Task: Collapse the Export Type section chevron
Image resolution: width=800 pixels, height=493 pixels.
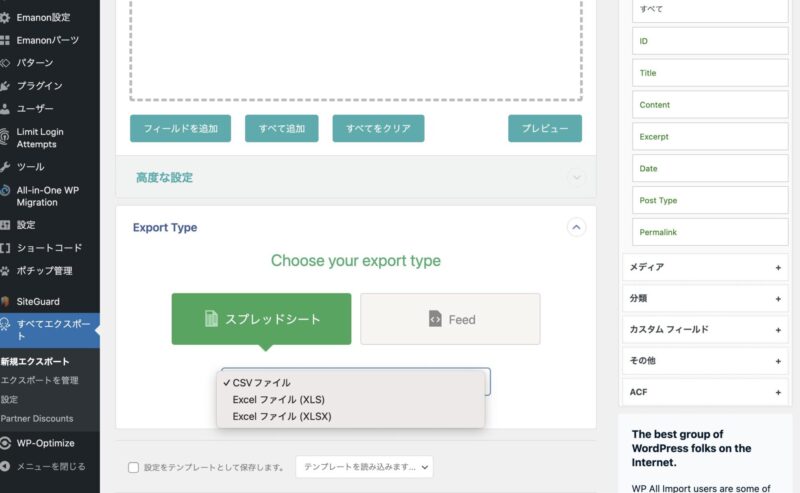Action: 576,227
